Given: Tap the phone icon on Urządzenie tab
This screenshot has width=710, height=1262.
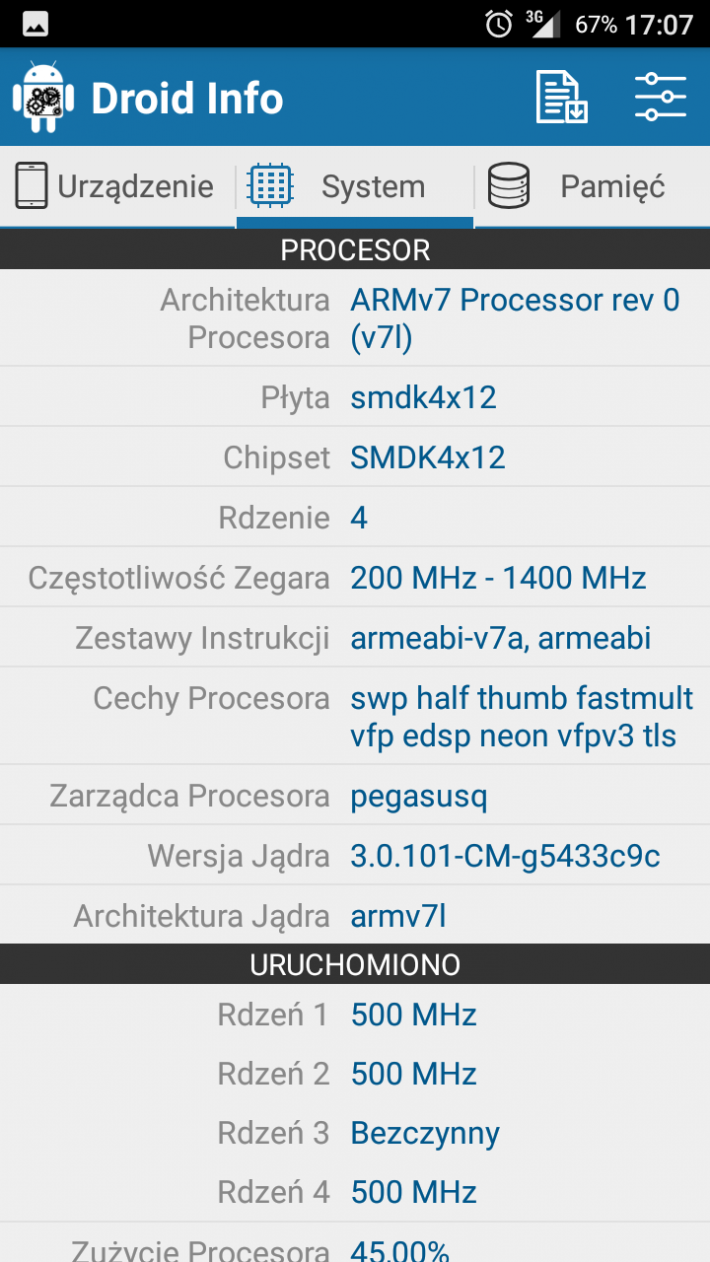Looking at the screenshot, I should pyautogui.click(x=31, y=186).
